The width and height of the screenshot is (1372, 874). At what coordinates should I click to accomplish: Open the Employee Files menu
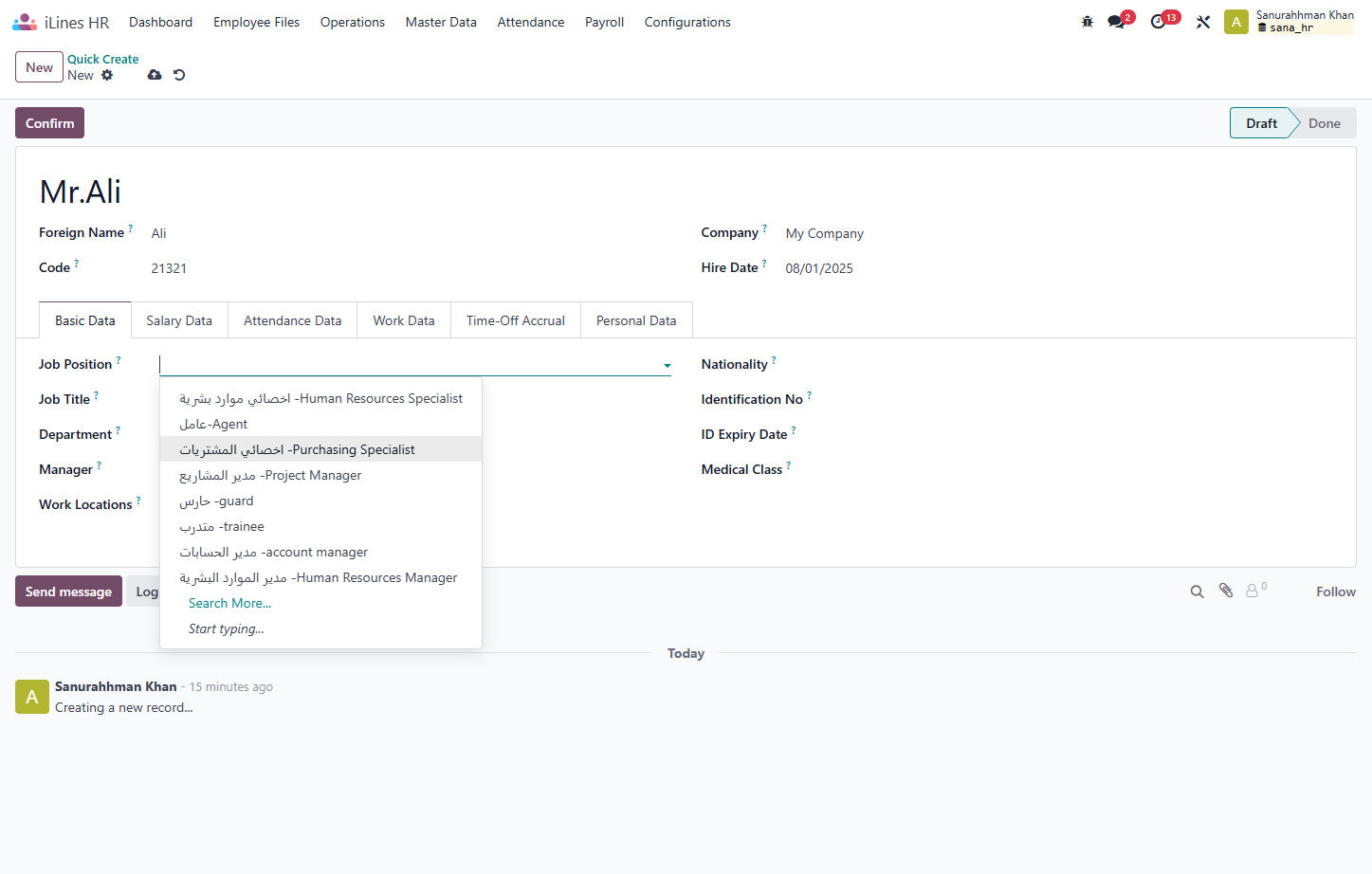click(x=256, y=22)
